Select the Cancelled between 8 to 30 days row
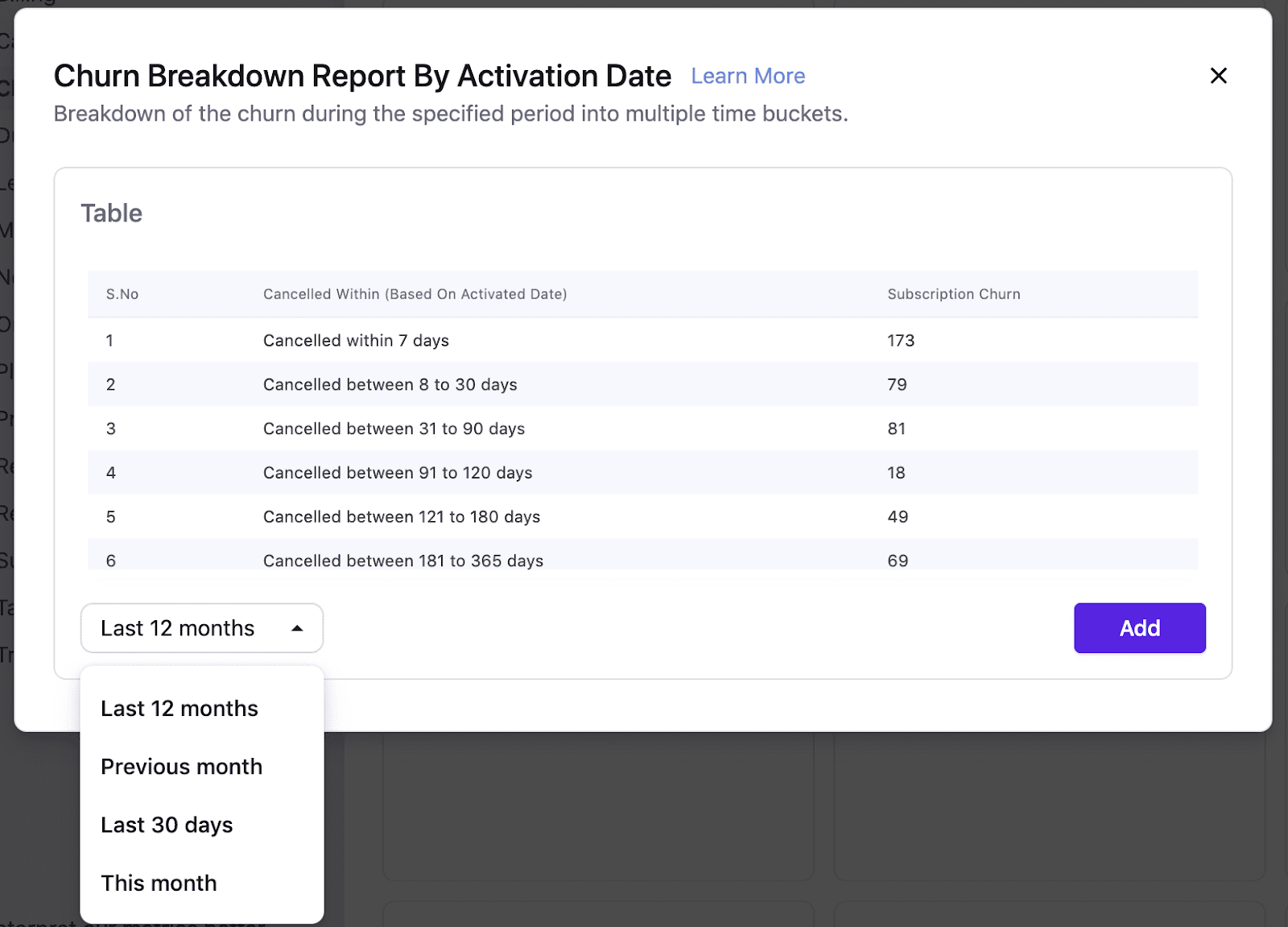 pyautogui.click(x=390, y=385)
